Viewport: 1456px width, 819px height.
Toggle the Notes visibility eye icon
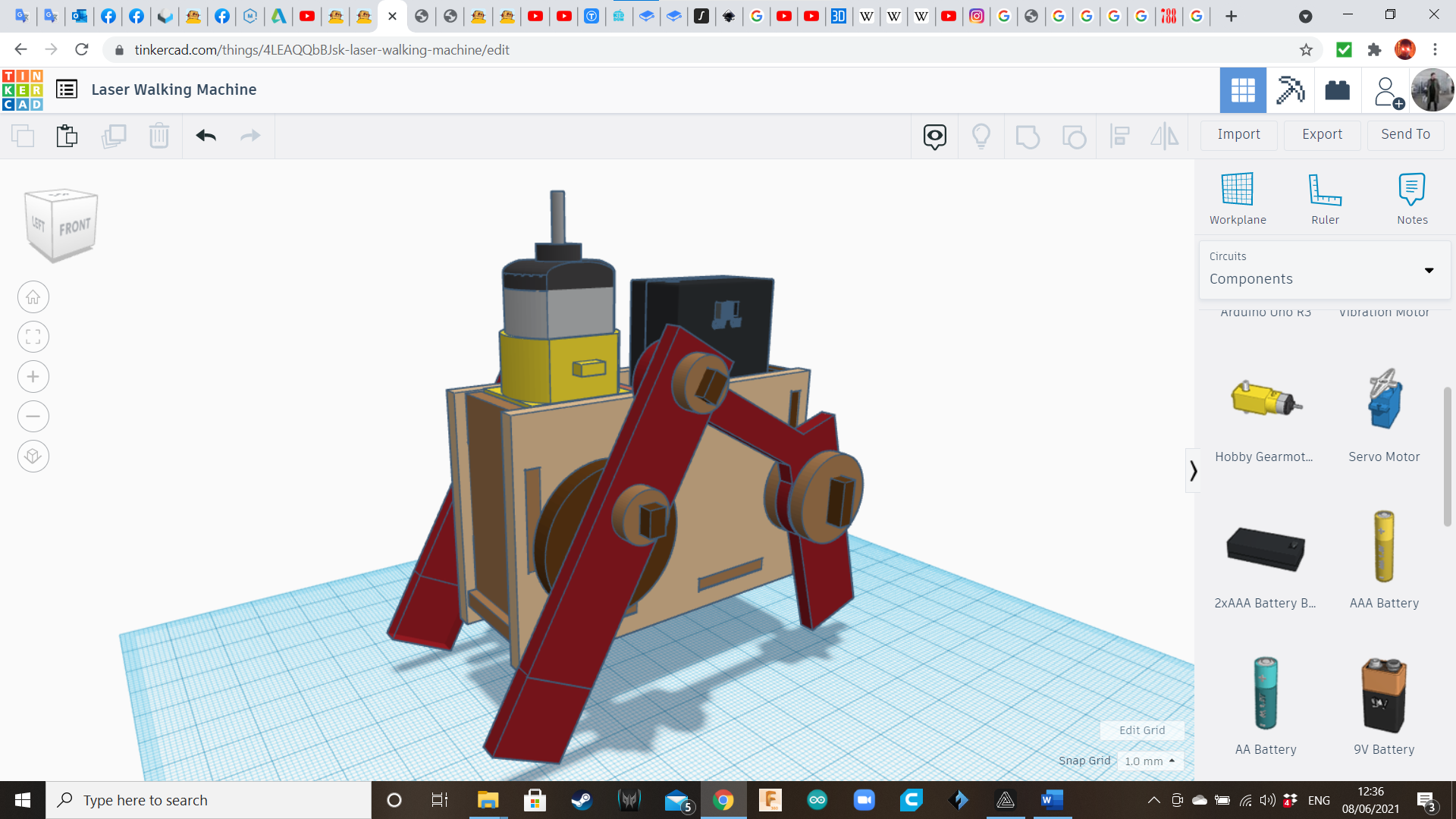pyautogui.click(x=934, y=136)
